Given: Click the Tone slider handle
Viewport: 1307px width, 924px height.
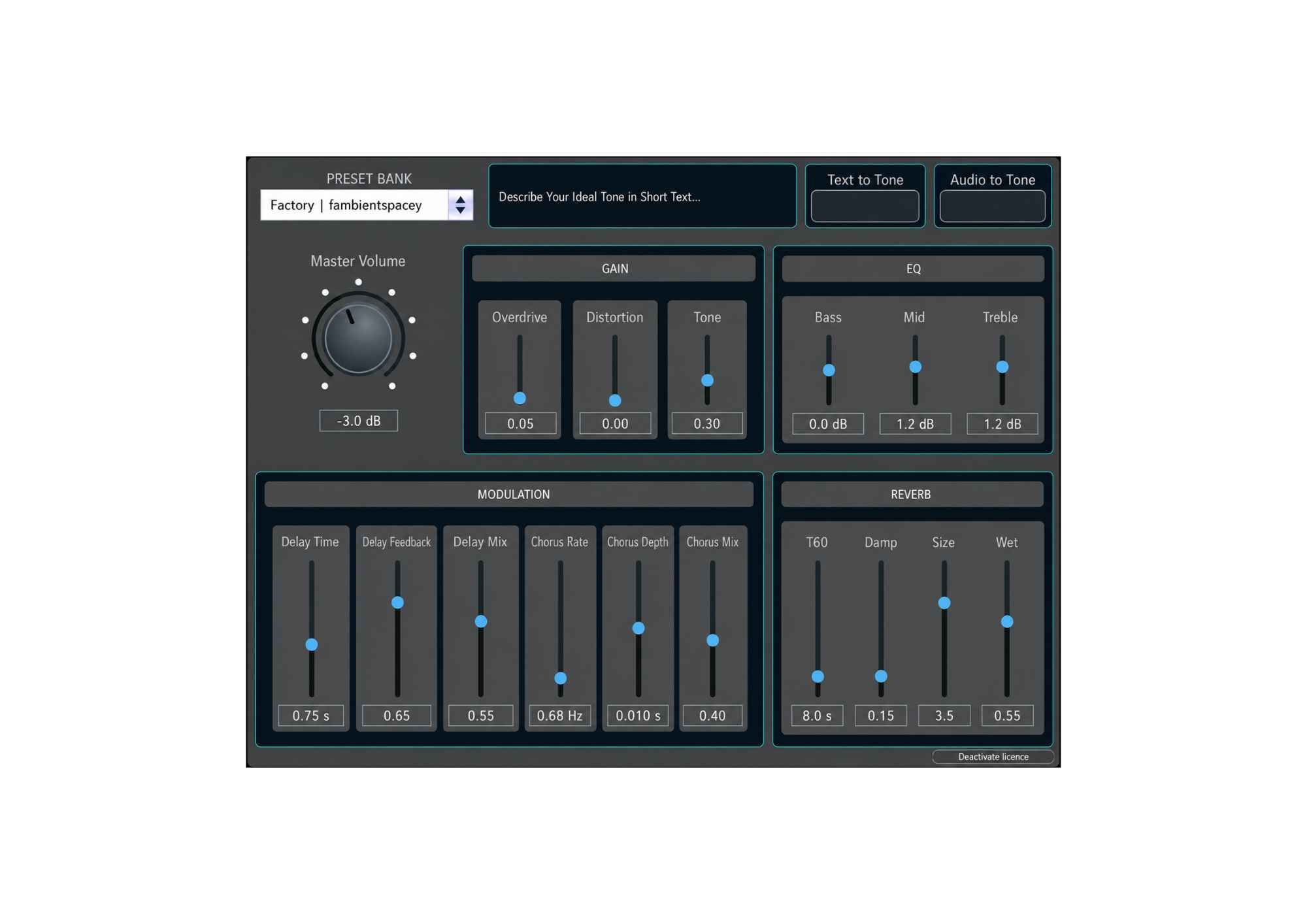Looking at the screenshot, I should [707, 380].
